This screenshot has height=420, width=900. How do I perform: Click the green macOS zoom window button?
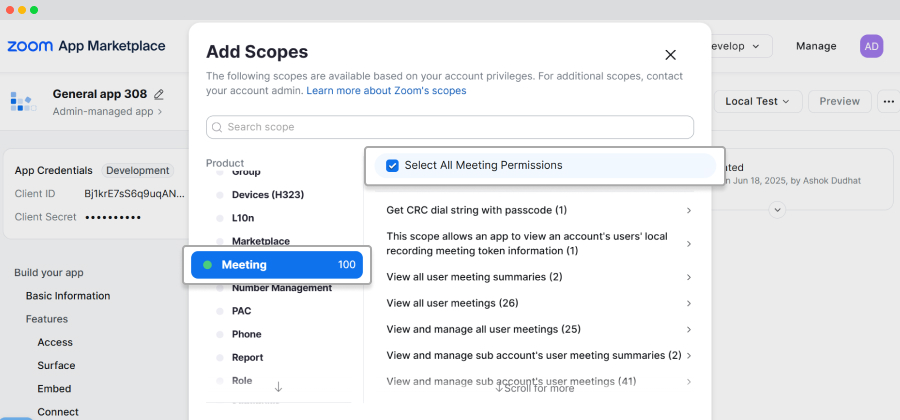tap(34, 10)
